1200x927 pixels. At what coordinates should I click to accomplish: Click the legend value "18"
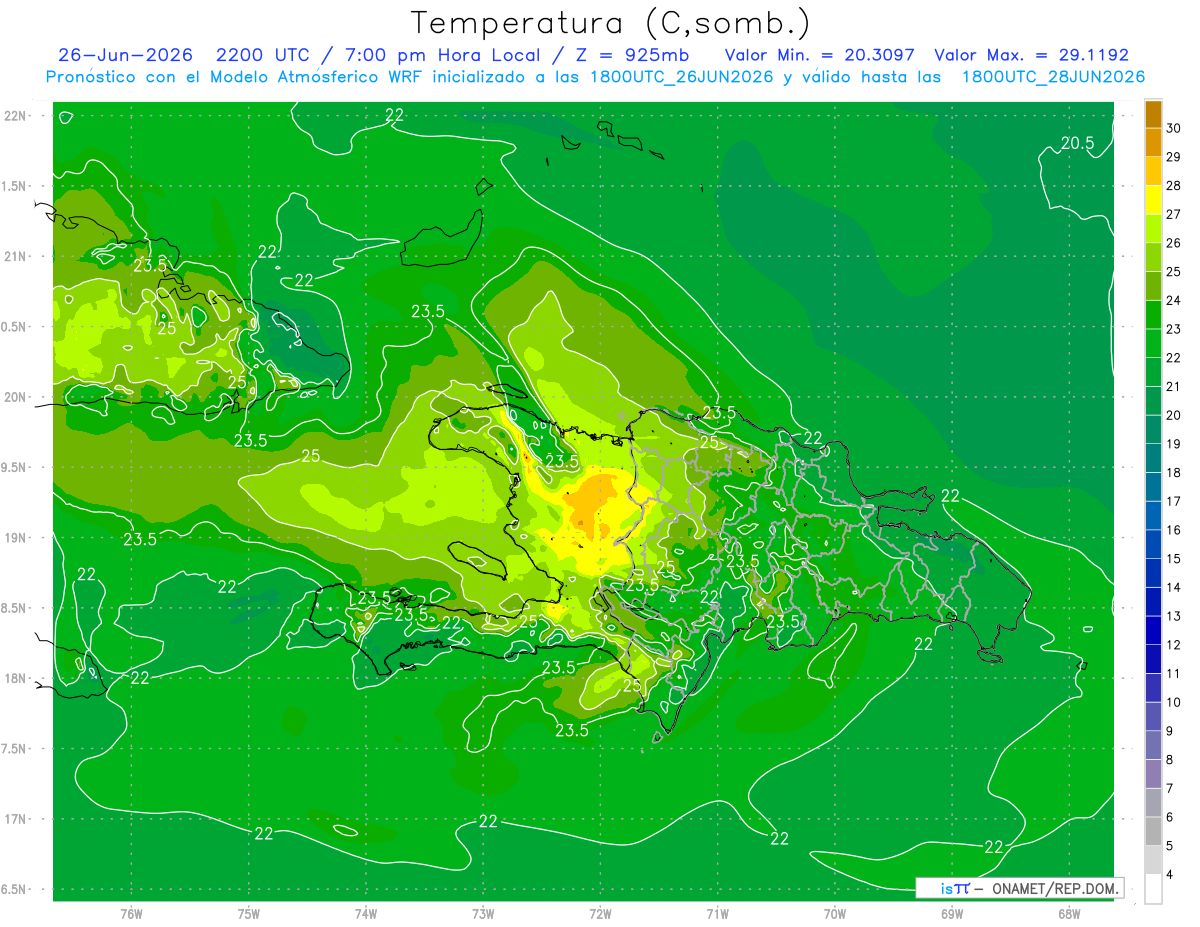click(x=1174, y=473)
